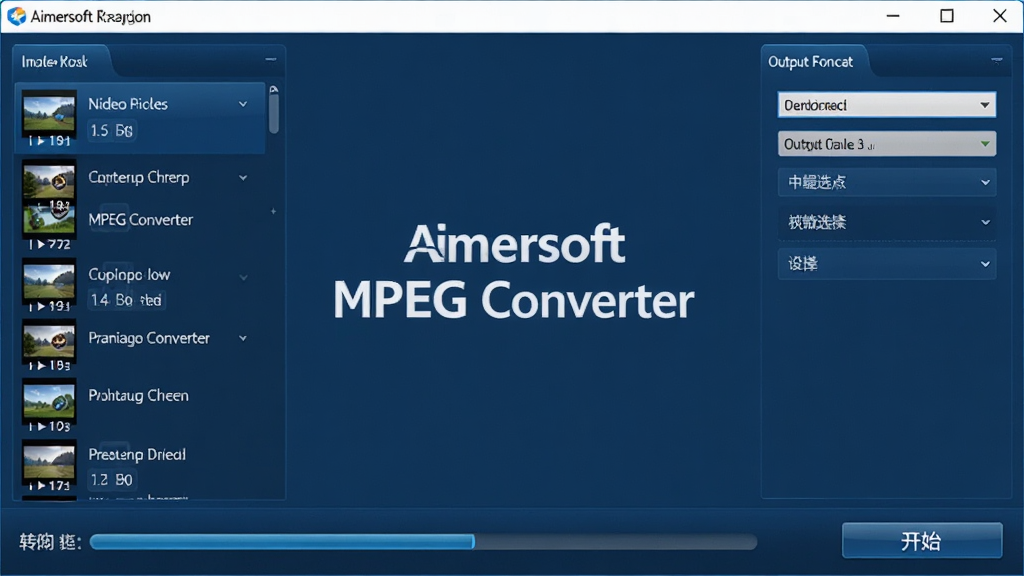Click the 1.4 size label under Cupiopo low
This screenshot has height=576, width=1024.
126,300
